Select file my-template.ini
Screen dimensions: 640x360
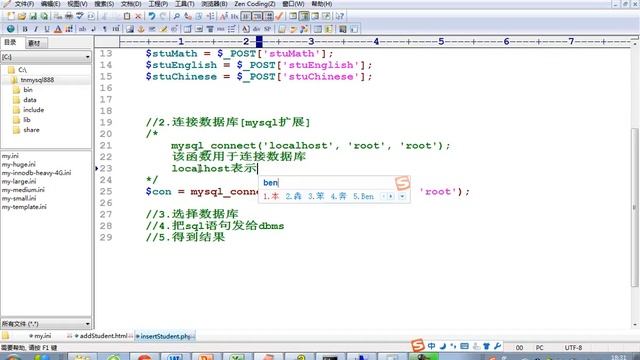click(x=24, y=207)
